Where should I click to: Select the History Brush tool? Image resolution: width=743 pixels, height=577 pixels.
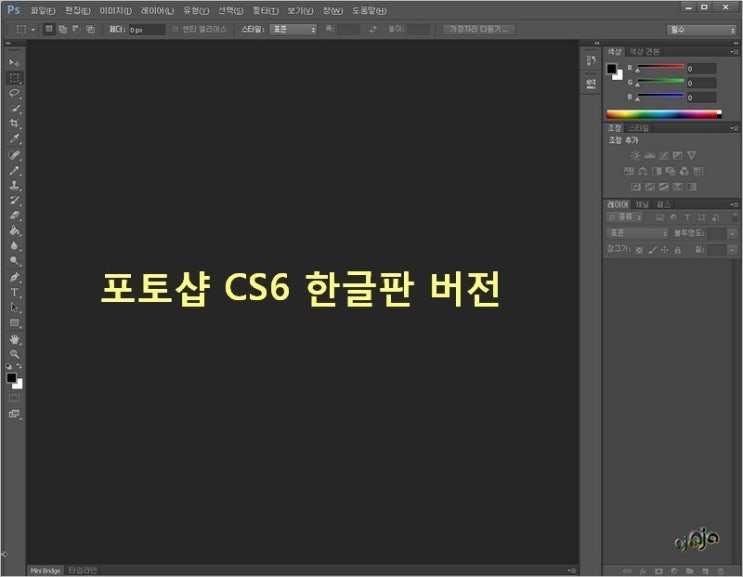click(x=14, y=200)
